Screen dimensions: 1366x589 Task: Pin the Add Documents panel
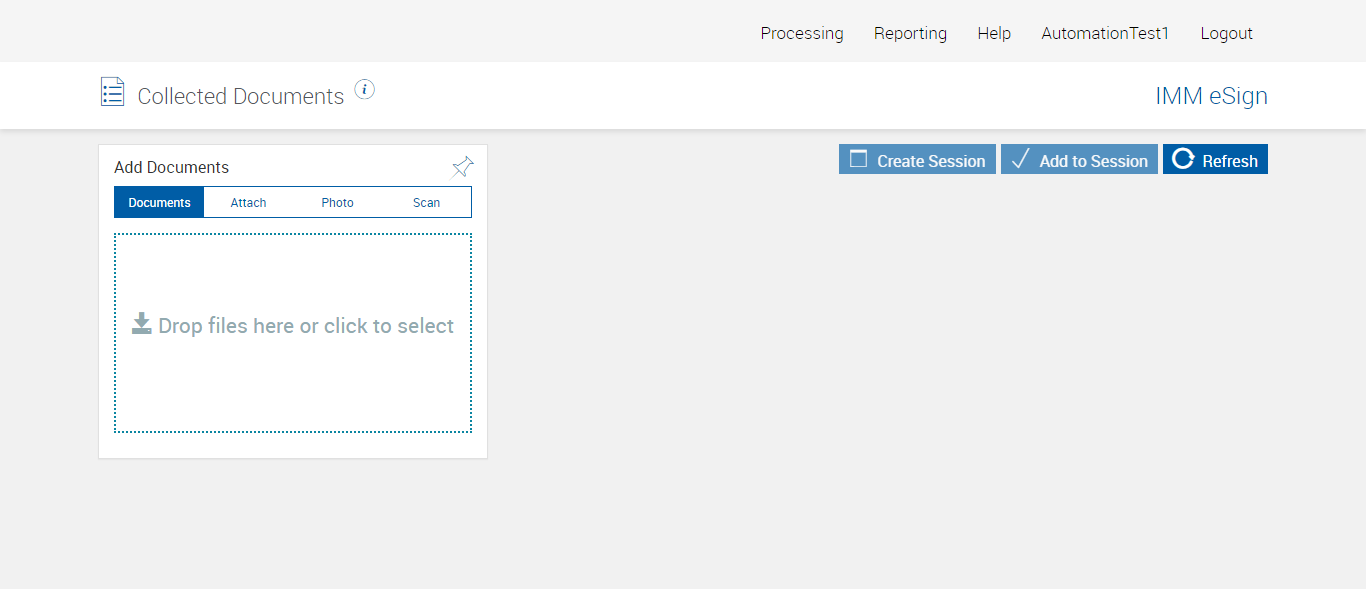(x=462, y=167)
